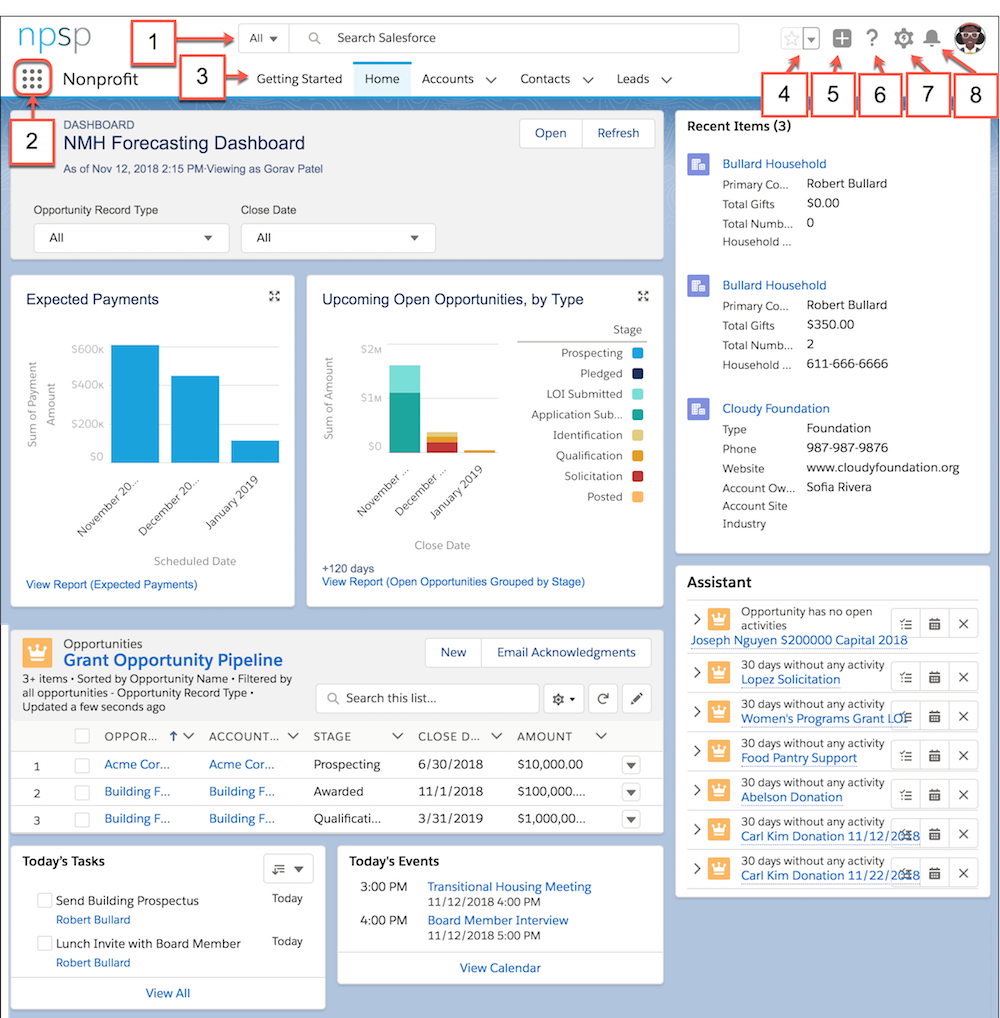Open the App Launcher grid icon

(x=32, y=79)
